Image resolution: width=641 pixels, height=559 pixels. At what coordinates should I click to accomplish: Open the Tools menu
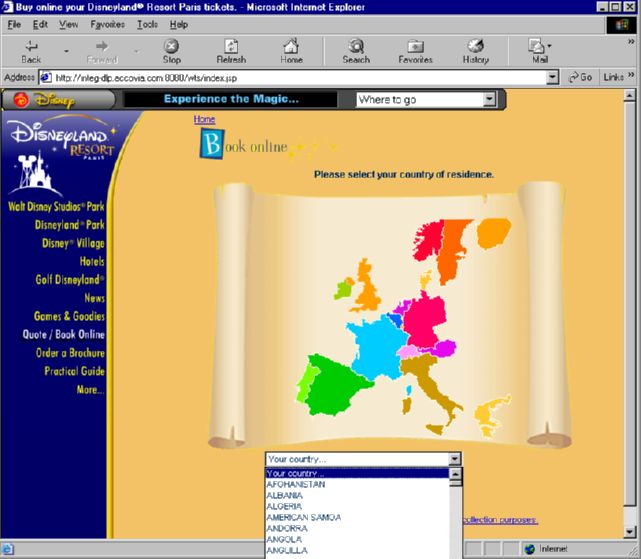coord(147,25)
